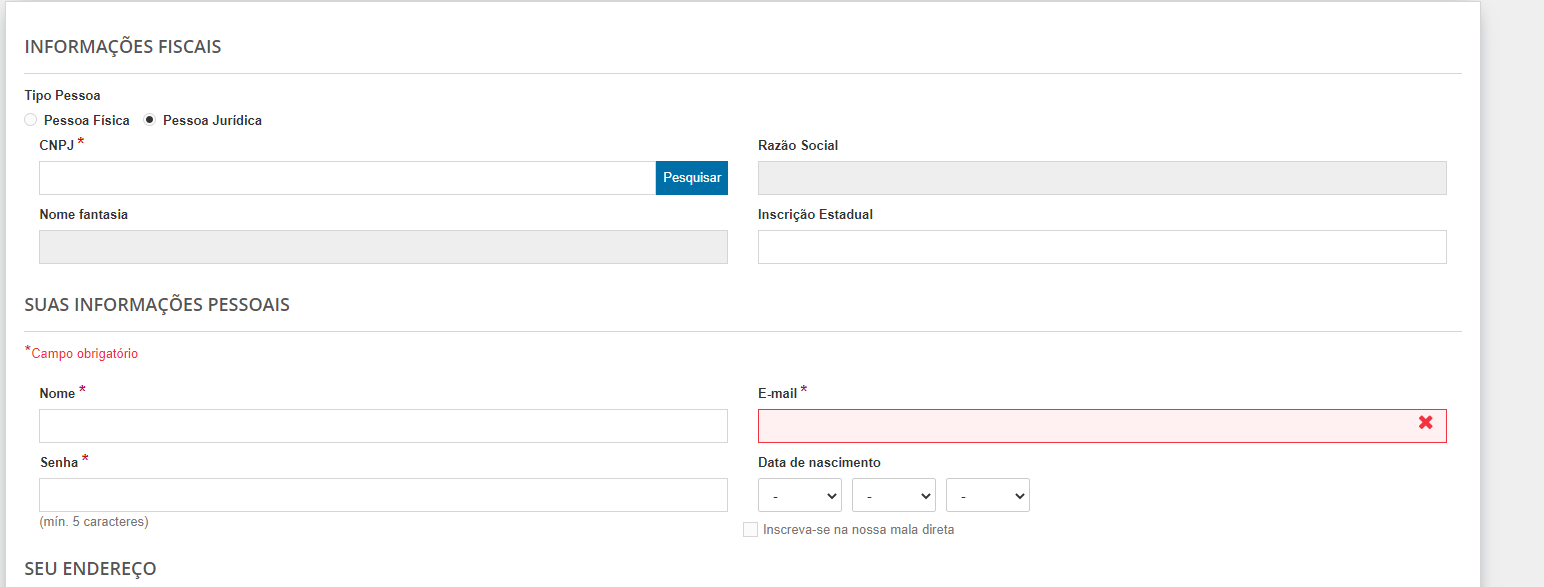Focus the CNPJ input field
This screenshot has height=587, width=1544.
348,178
